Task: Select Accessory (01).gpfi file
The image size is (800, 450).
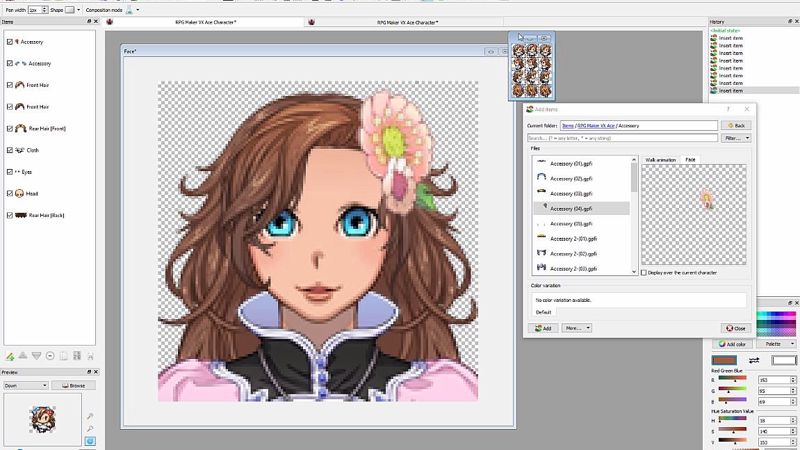Action: click(x=581, y=164)
